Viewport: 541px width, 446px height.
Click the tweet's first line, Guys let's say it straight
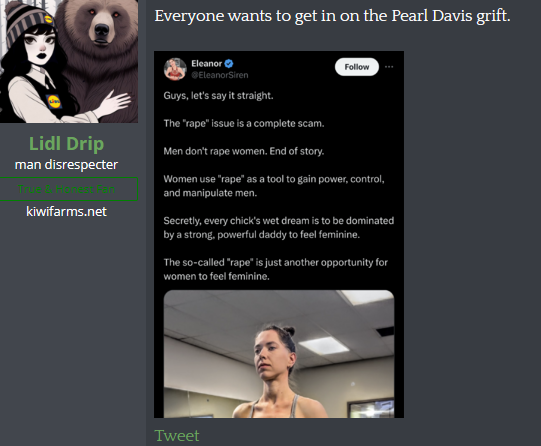click(218, 96)
